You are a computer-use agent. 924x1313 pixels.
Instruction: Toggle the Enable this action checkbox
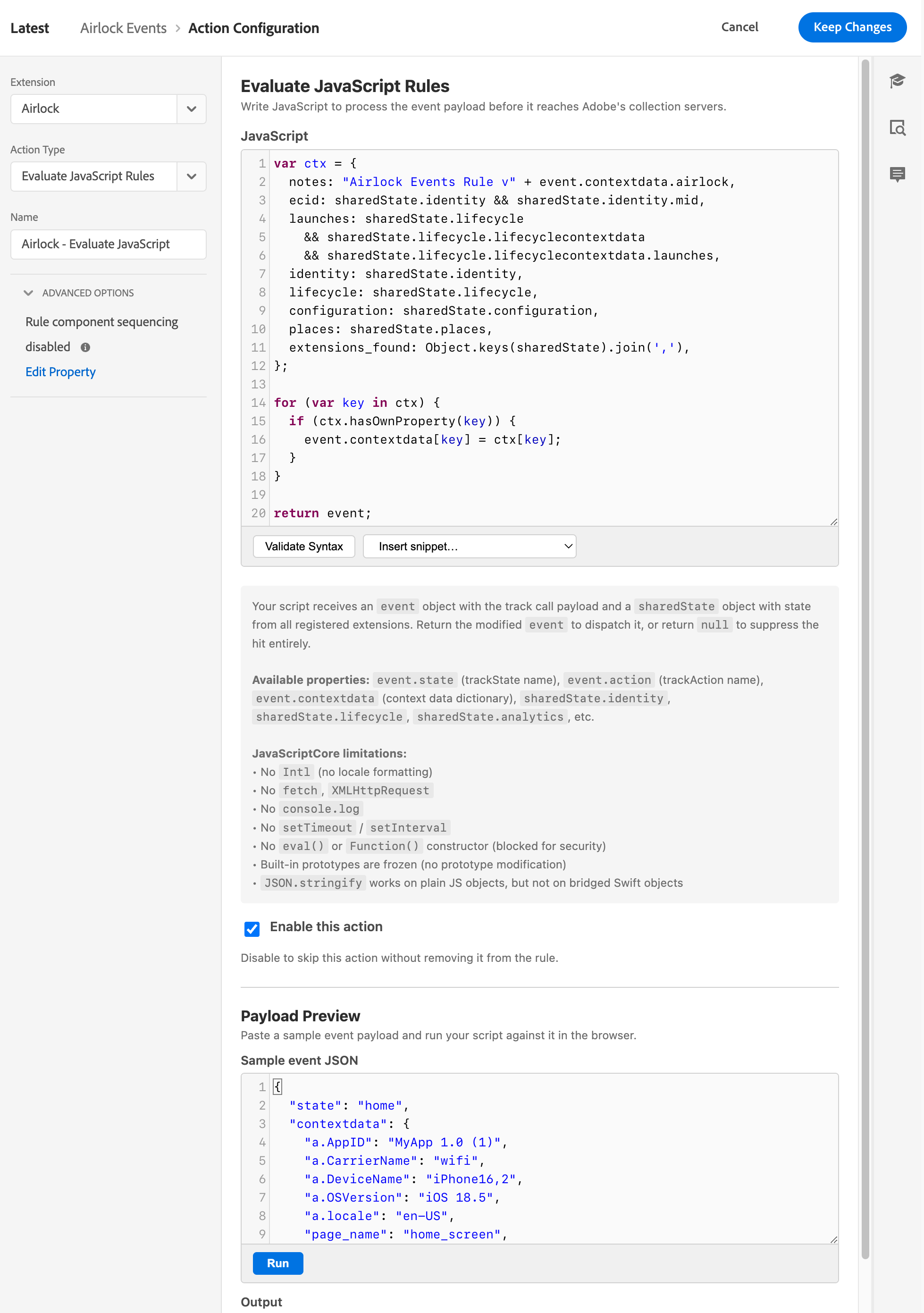(x=252, y=929)
